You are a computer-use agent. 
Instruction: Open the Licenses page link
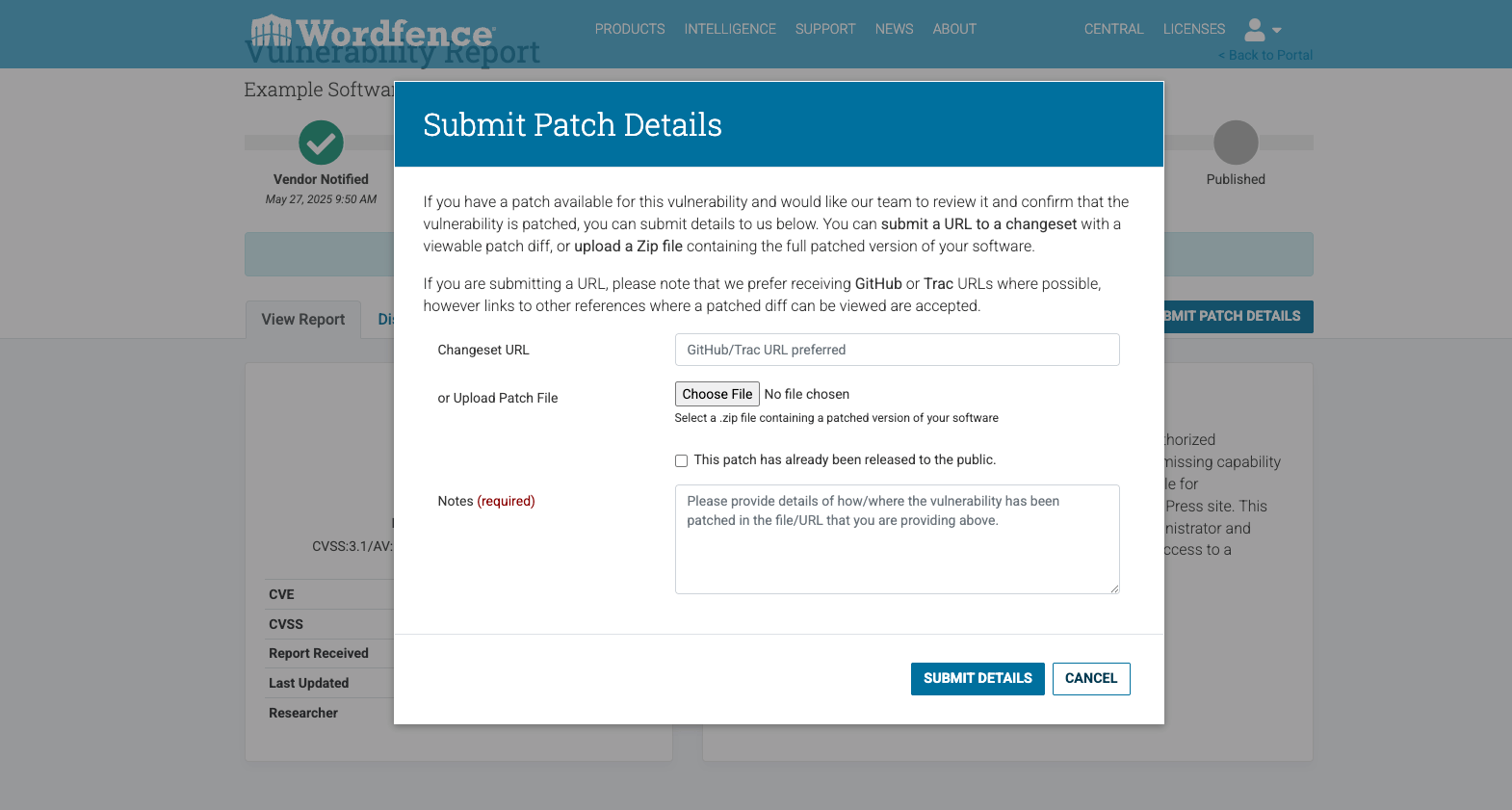pyautogui.click(x=1194, y=29)
